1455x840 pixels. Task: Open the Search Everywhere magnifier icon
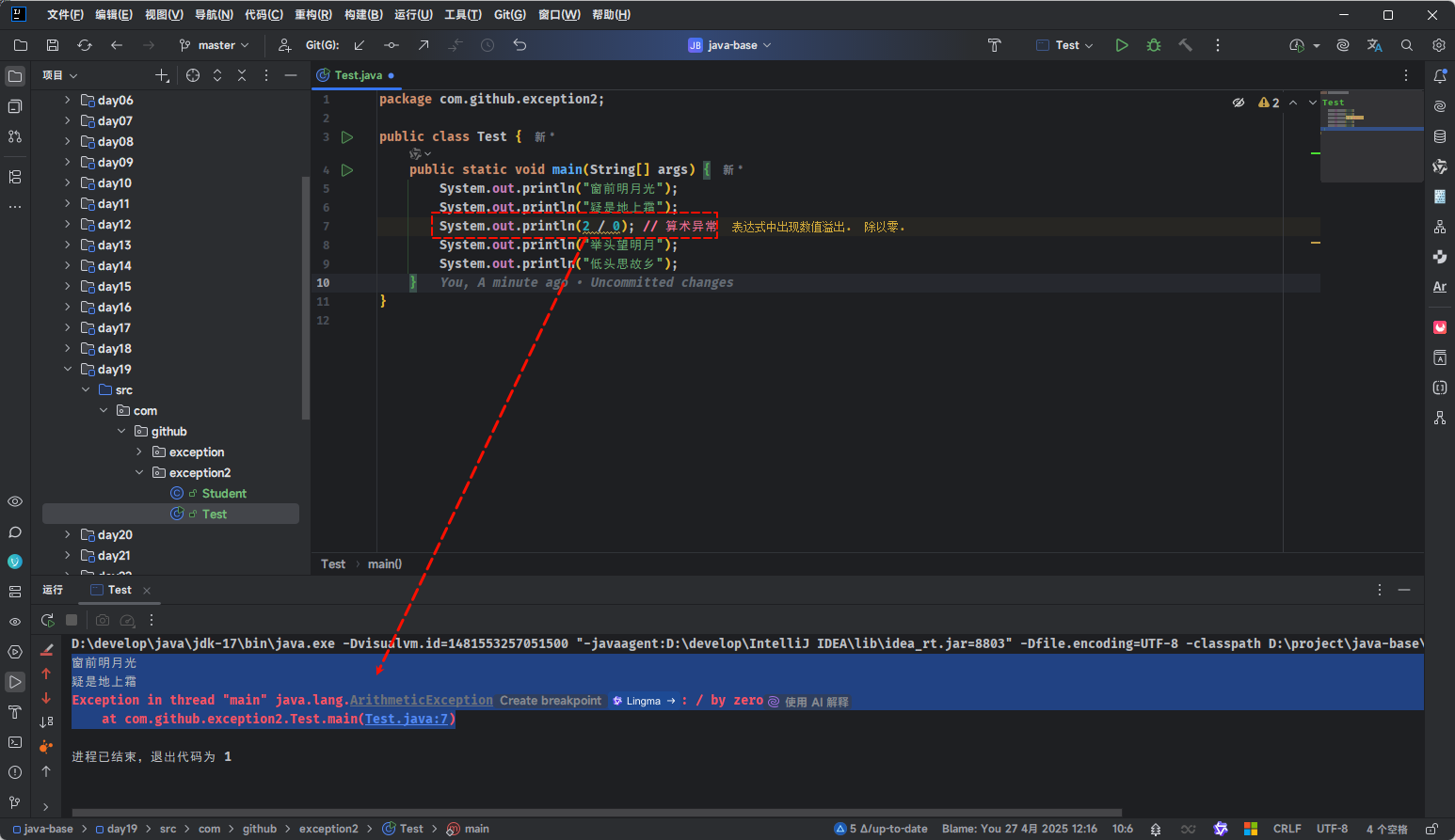[1407, 45]
